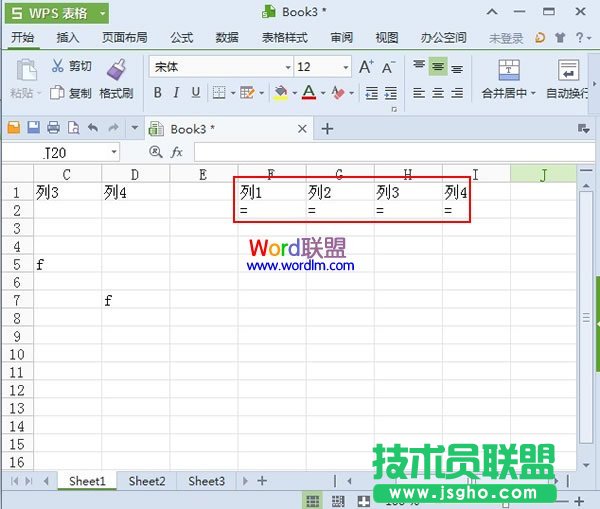This screenshot has height=509, width=600.
Task: Align text to the right
Action: click(x=457, y=93)
